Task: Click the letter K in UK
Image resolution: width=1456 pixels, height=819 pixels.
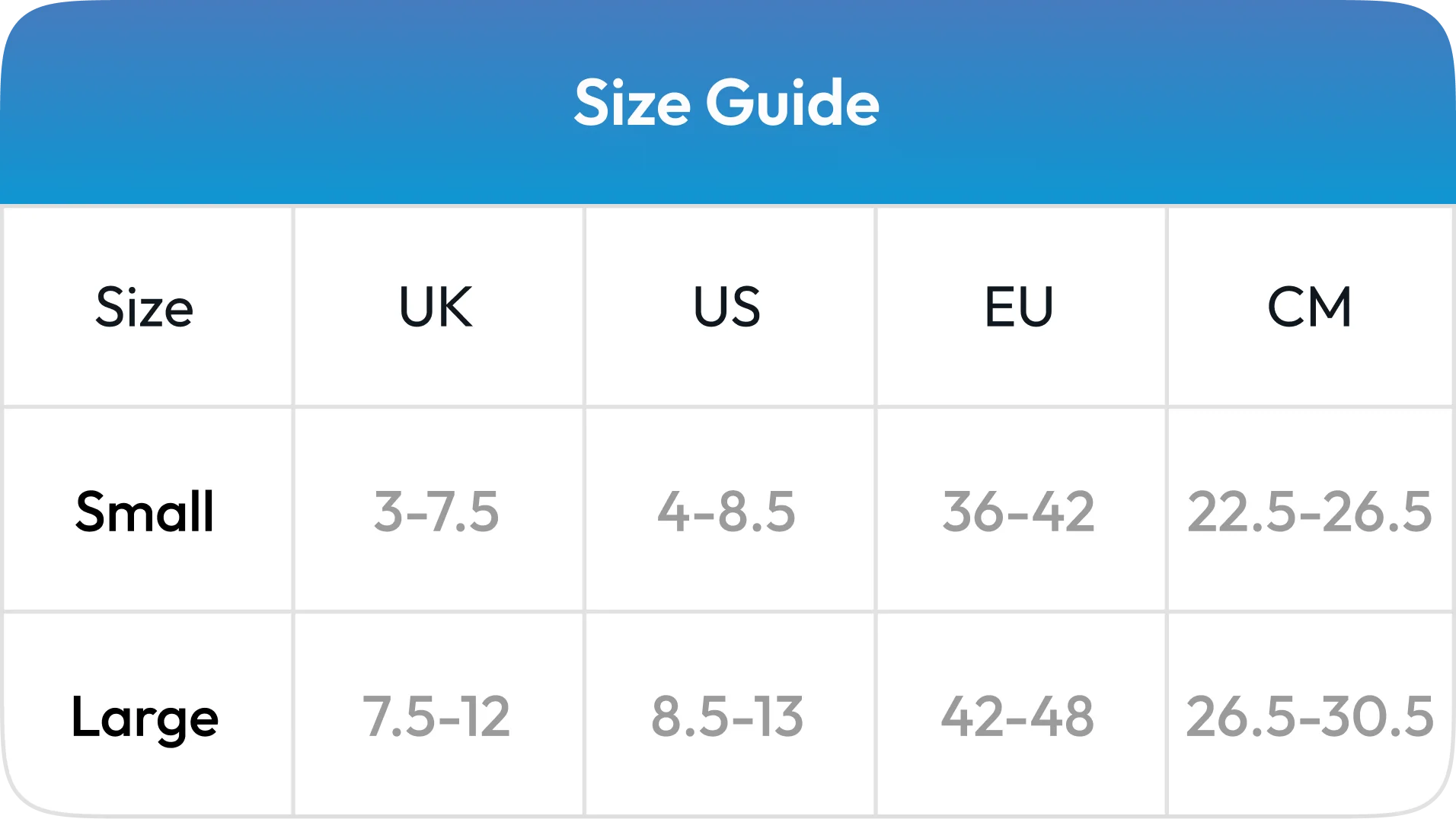Action: tap(456, 307)
